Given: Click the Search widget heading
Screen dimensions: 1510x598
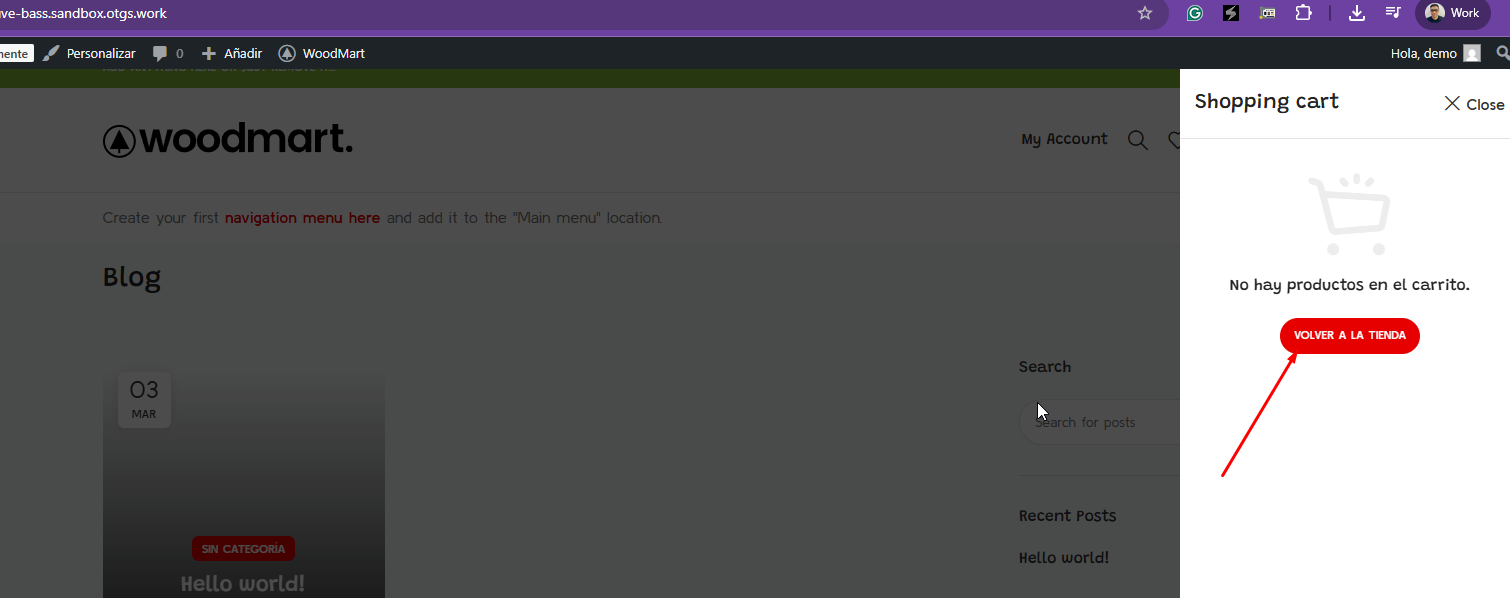Looking at the screenshot, I should click(x=1045, y=367).
